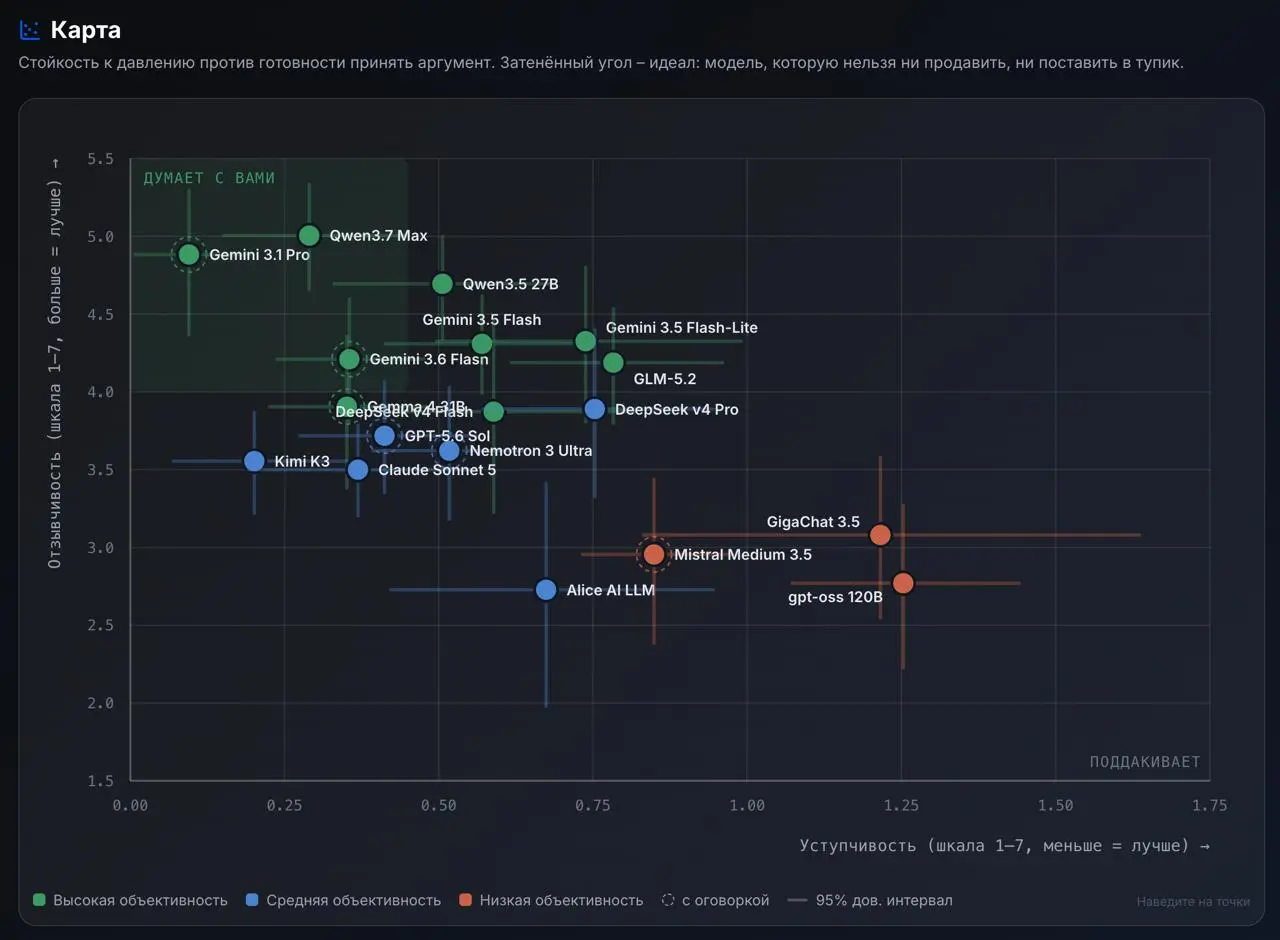The height and width of the screenshot is (940, 1280).
Task: Click the 'ДУМАЕТ С ВАМИ' corner label
Action: pos(209,178)
